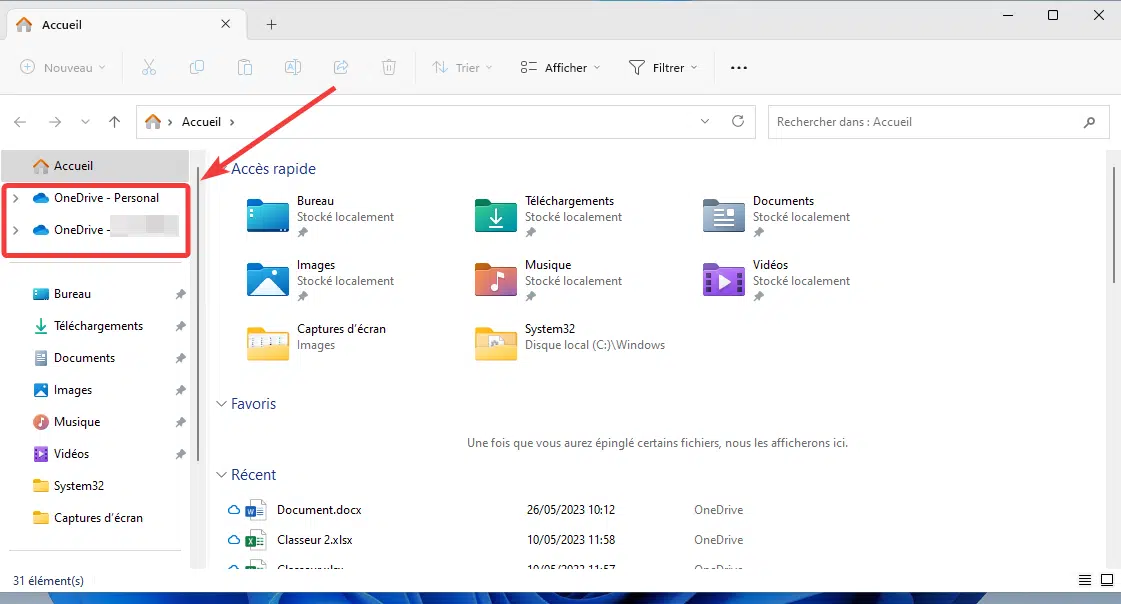Viewport: 1121px width, 604px height.
Task: Select Document.docx in Récent list
Action: coord(319,510)
